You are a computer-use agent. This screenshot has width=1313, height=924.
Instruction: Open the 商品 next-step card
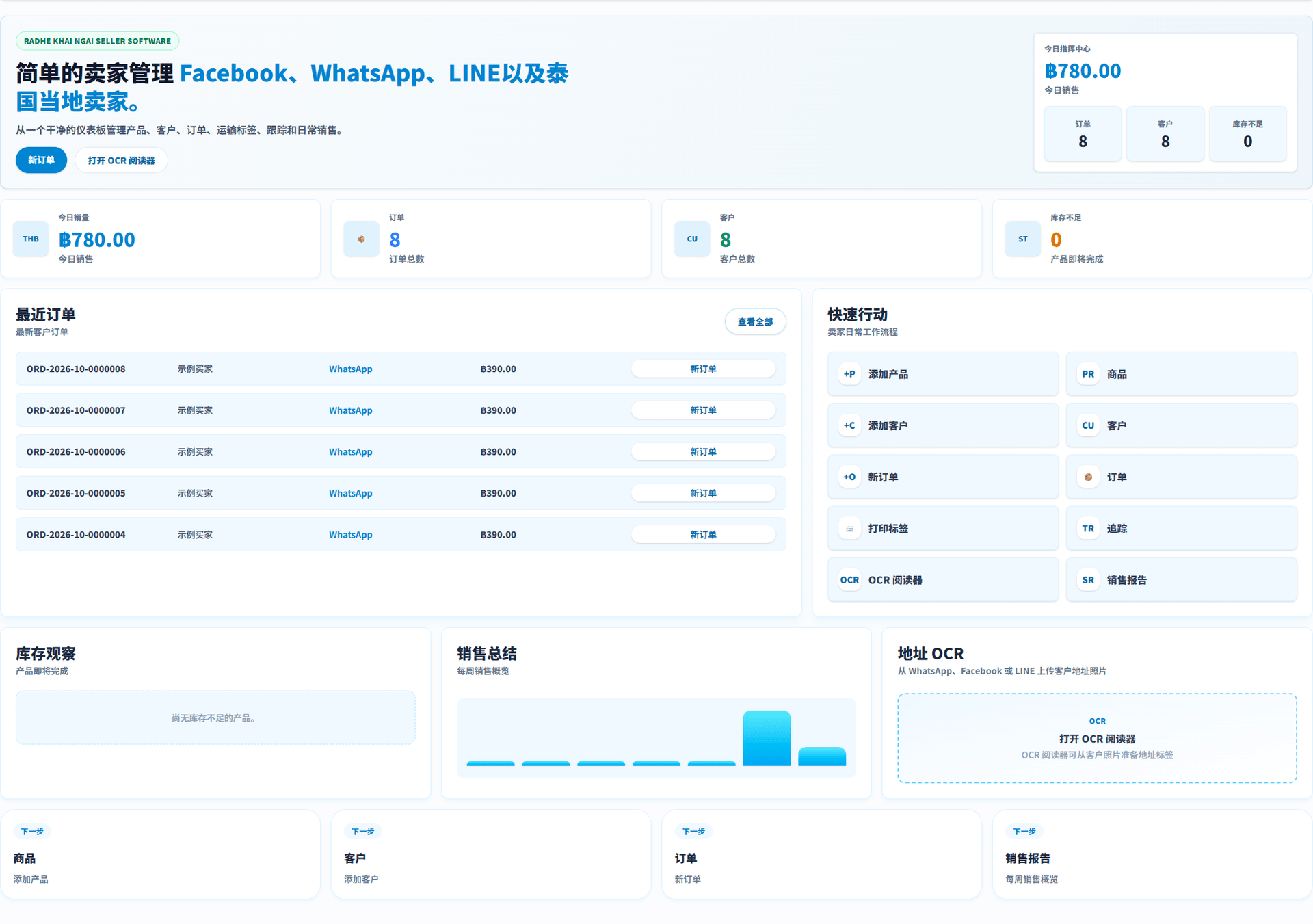coord(160,854)
